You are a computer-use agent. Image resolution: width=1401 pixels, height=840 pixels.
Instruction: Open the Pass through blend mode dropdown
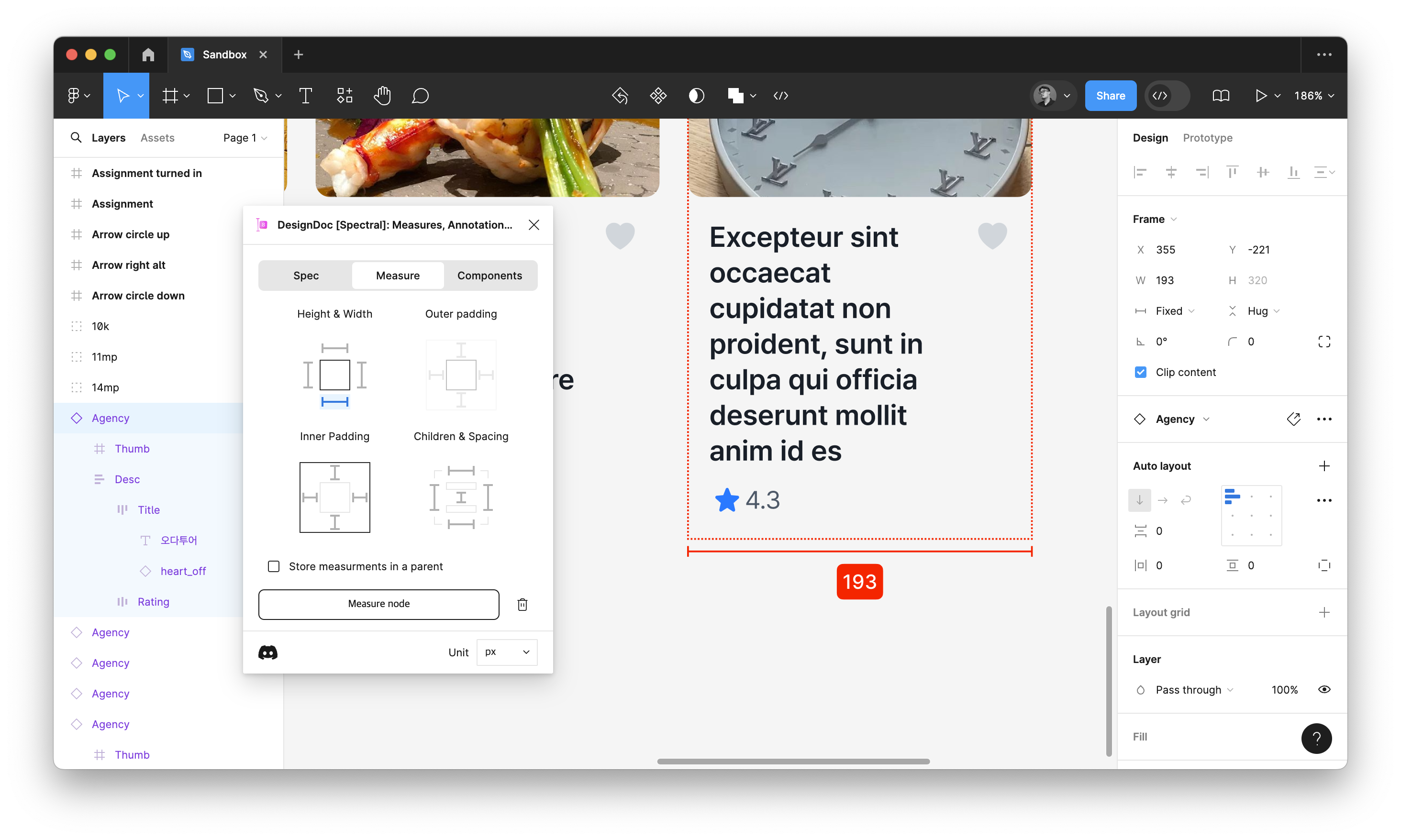pos(1194,690)
